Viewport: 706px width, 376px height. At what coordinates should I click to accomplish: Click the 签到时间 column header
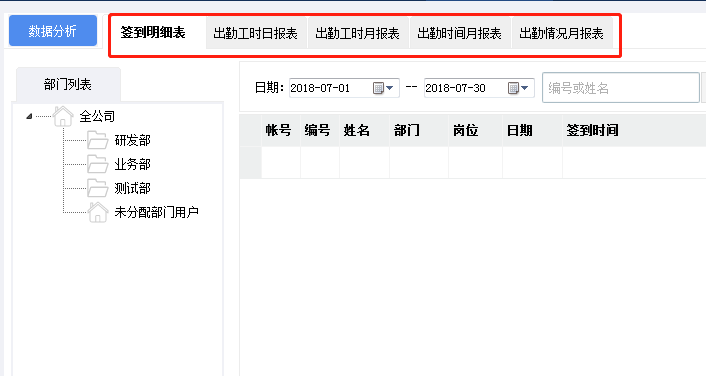[x=593, y=130]
